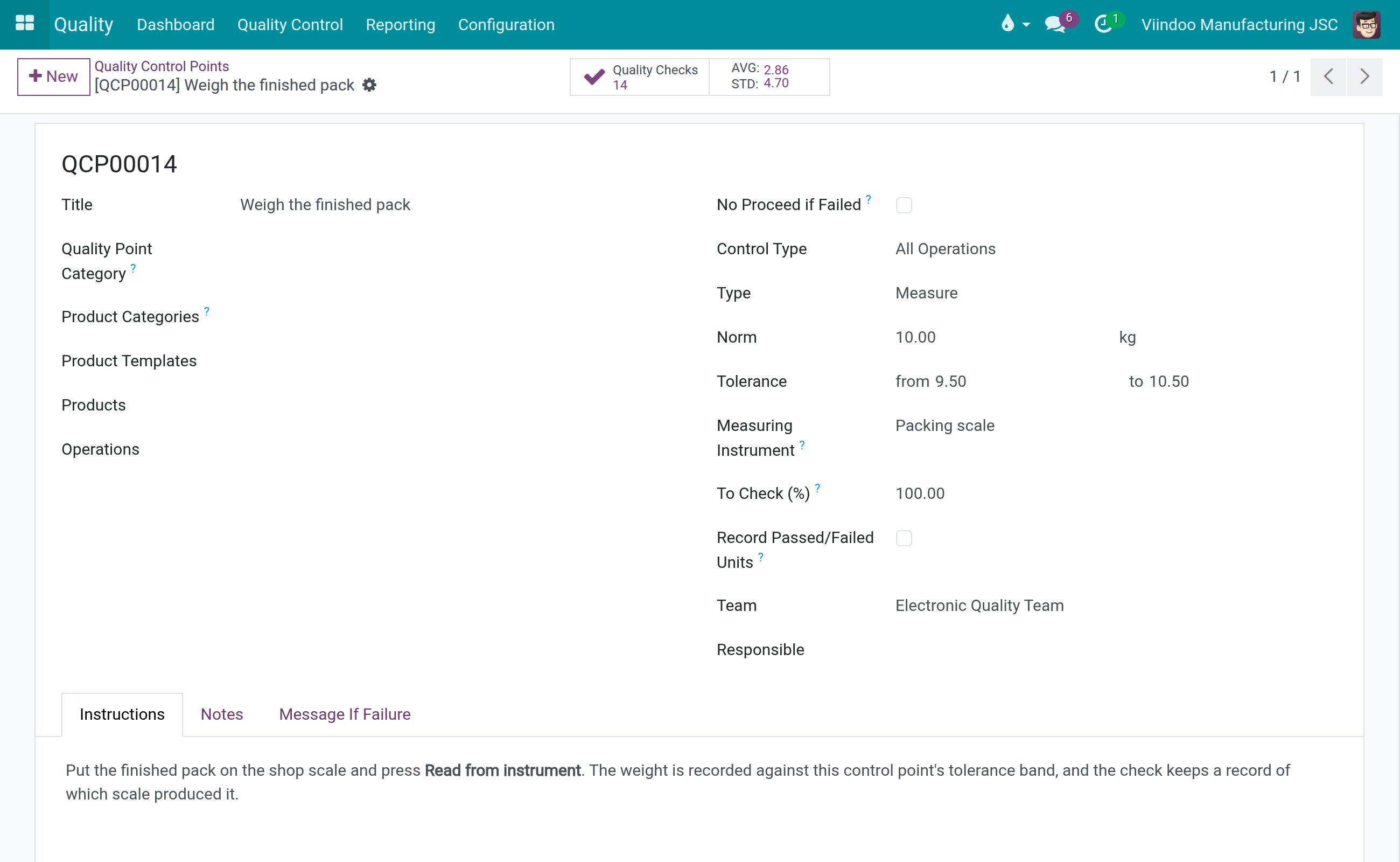
Task: Show help tooltip for Record Passed/Failed Units
Action: point(761,557)
